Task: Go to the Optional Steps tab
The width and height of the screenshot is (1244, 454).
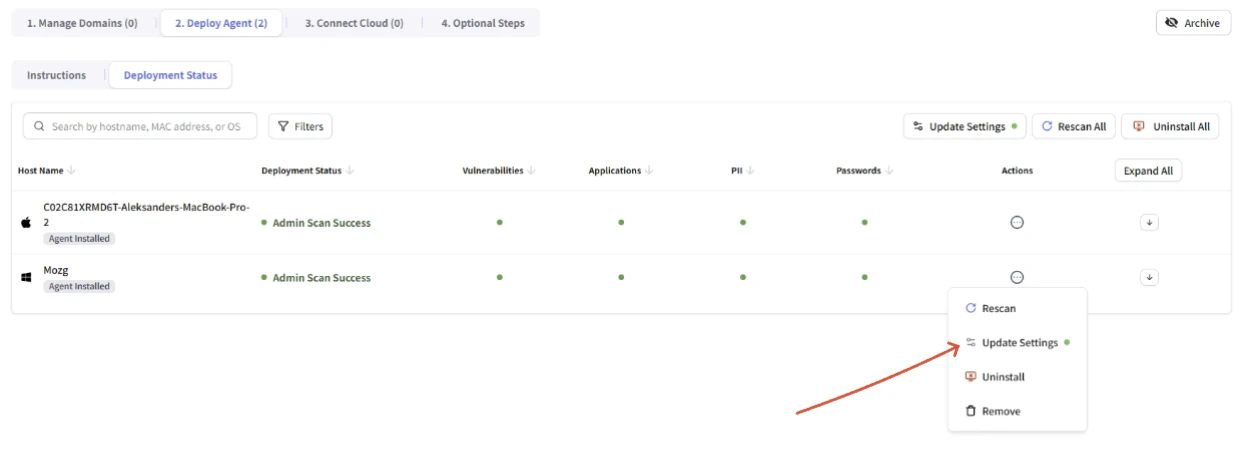Action: click(x=482, y=23)
